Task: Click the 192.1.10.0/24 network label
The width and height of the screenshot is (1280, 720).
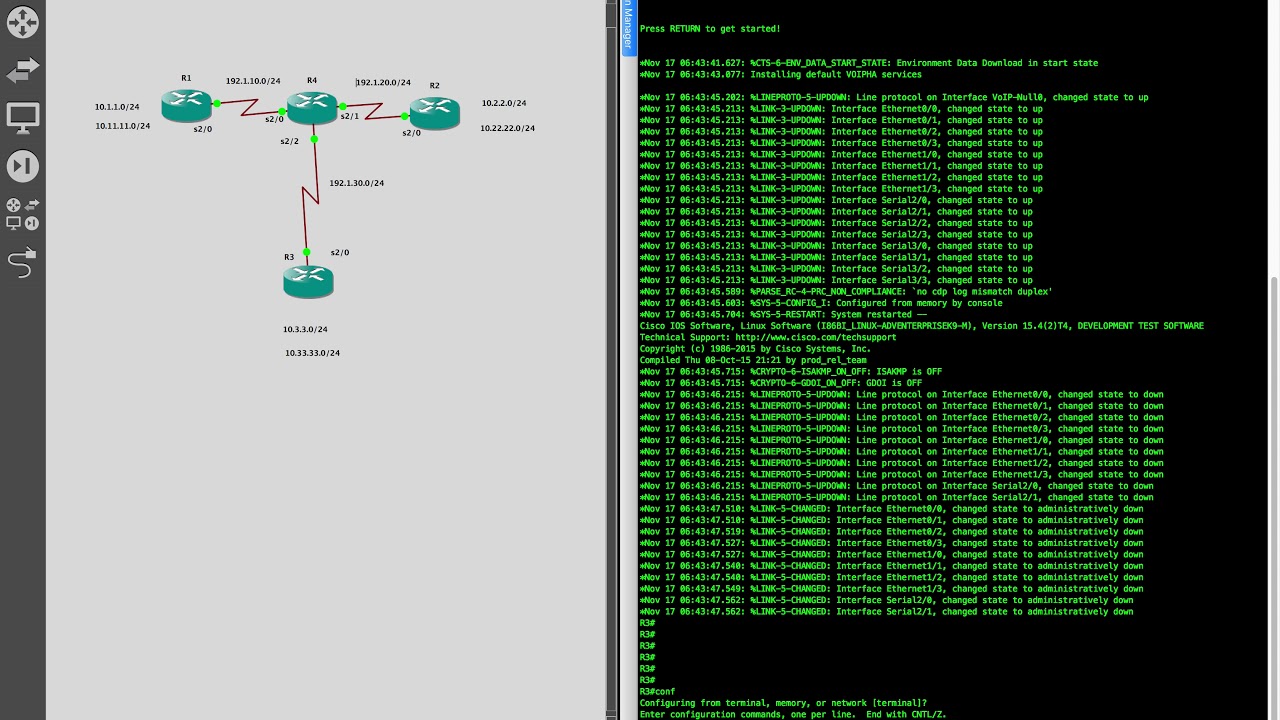Action: pos(253,81)
